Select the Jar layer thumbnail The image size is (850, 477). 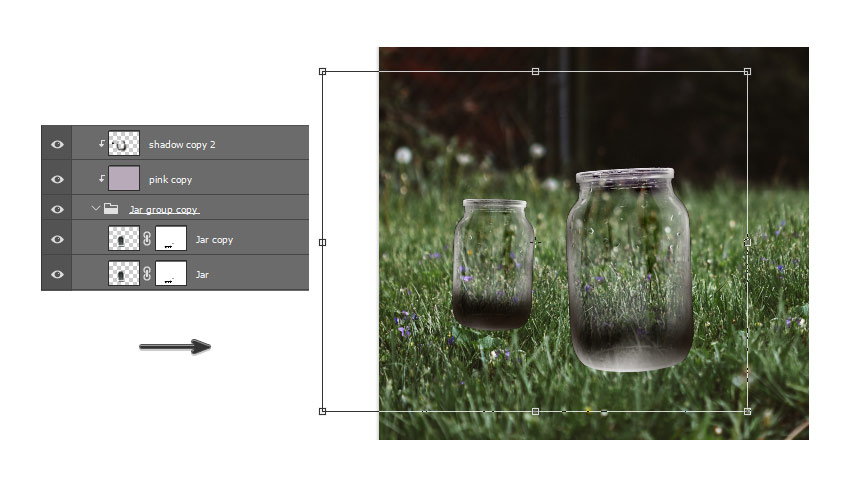(x=124, y=273)
